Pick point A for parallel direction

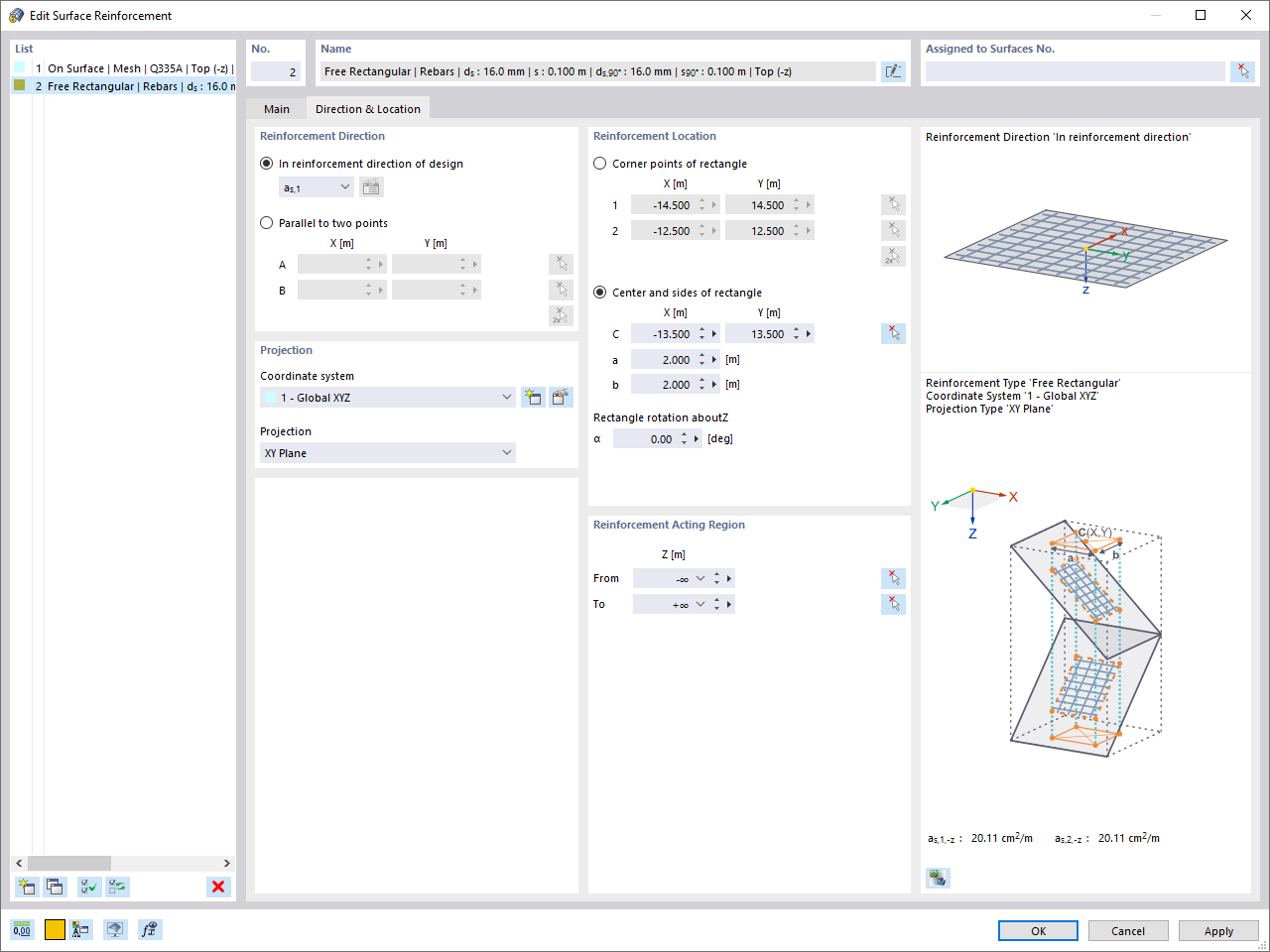tap(561, 265)
